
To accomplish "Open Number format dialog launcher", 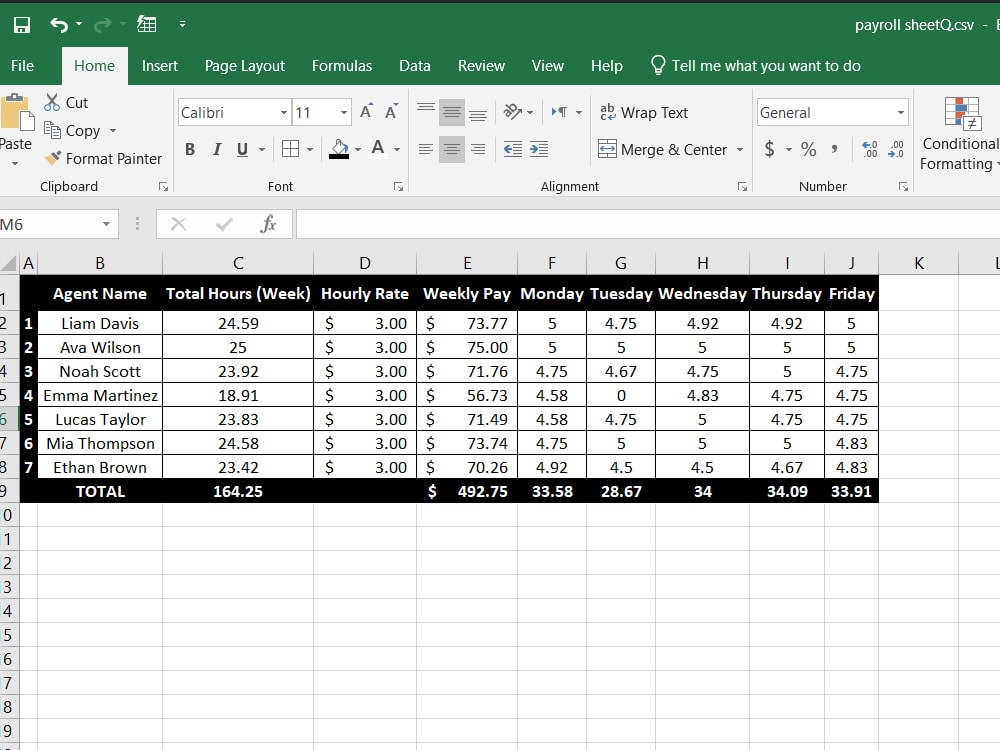I will (x=903, y=187).
